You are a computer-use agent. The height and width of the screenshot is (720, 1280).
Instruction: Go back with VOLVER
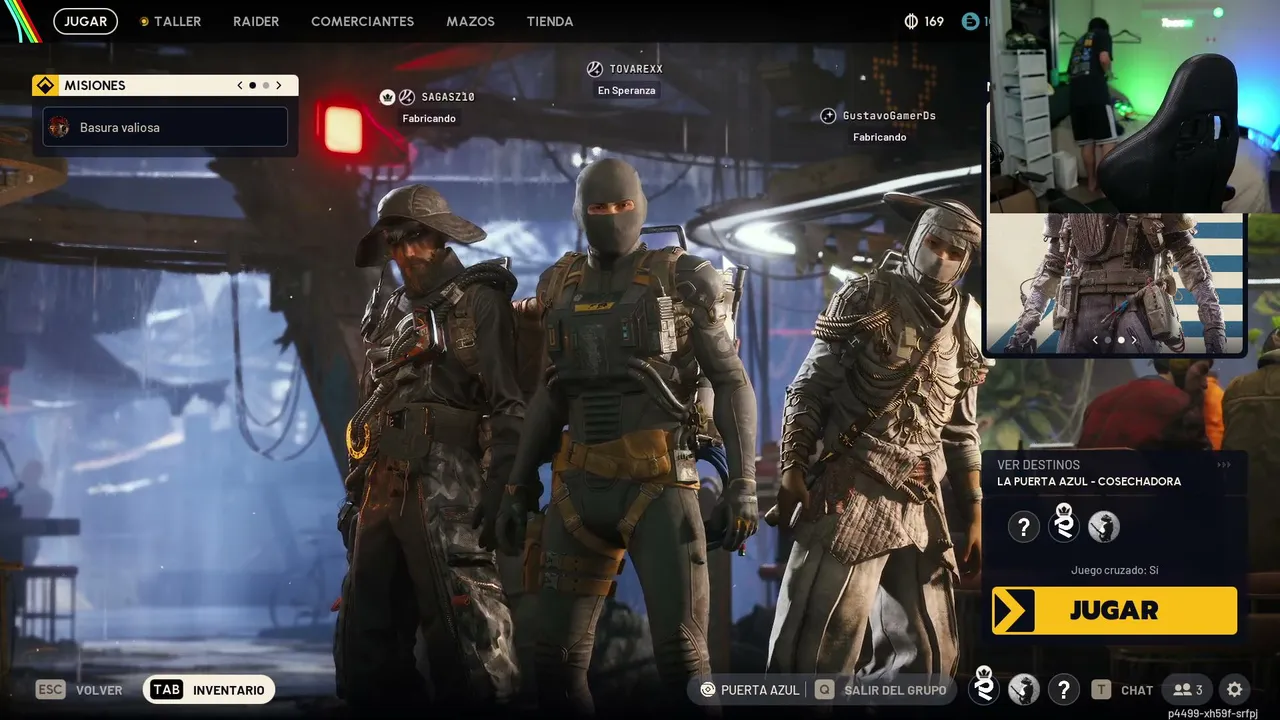coord(99,690)
